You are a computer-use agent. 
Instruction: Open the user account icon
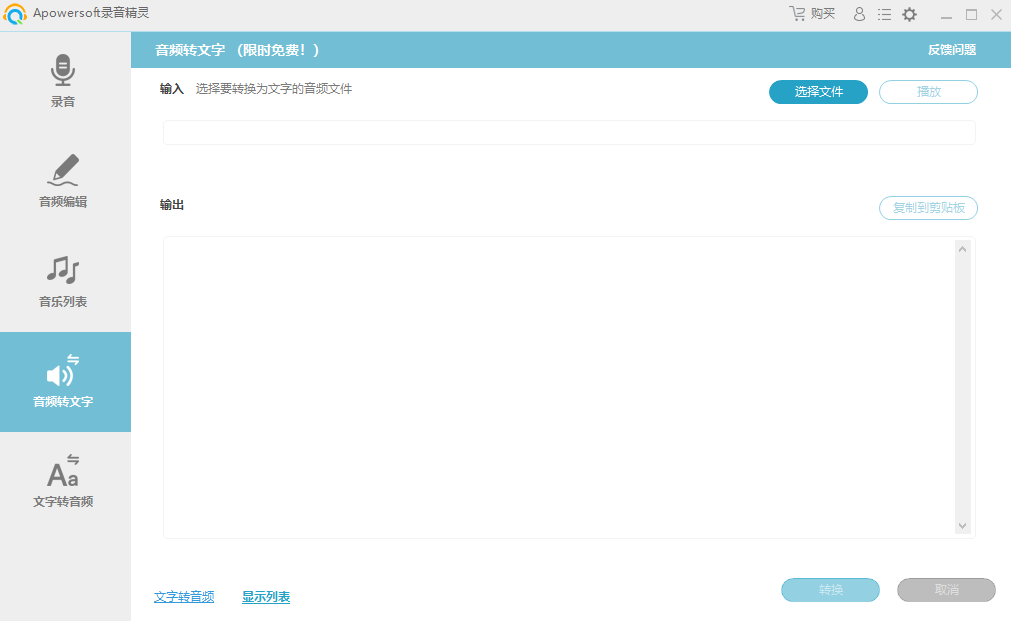click(859, 14)
